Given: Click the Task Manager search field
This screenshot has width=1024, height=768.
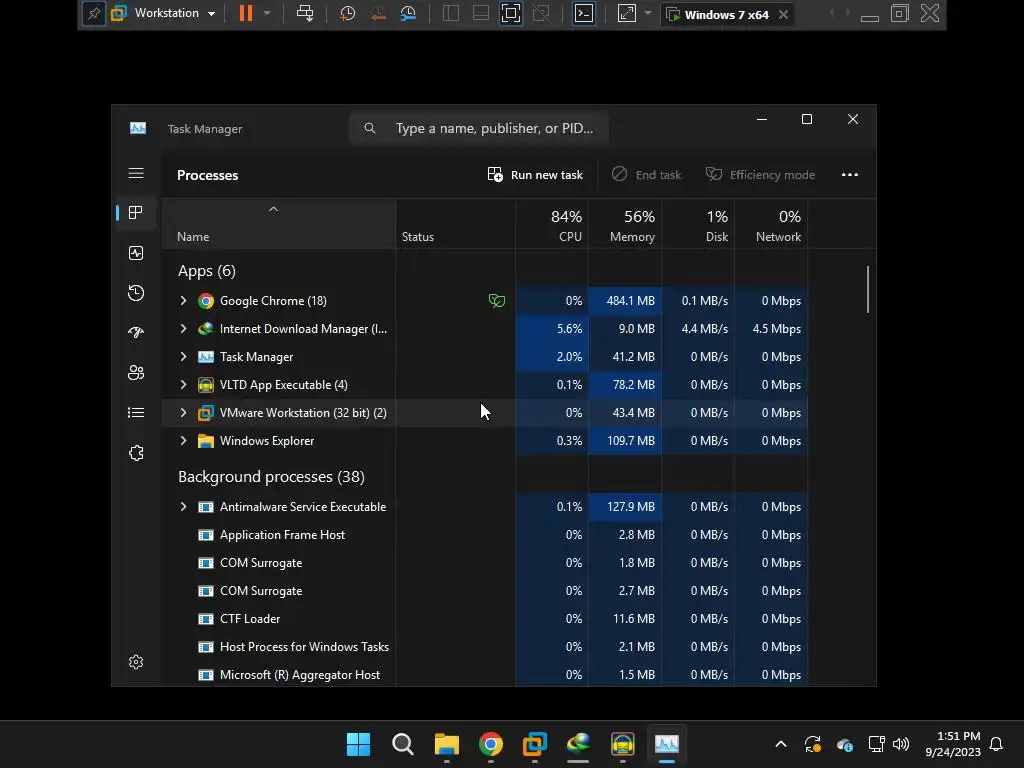Looking at the screenshot, I should [479, 128].
